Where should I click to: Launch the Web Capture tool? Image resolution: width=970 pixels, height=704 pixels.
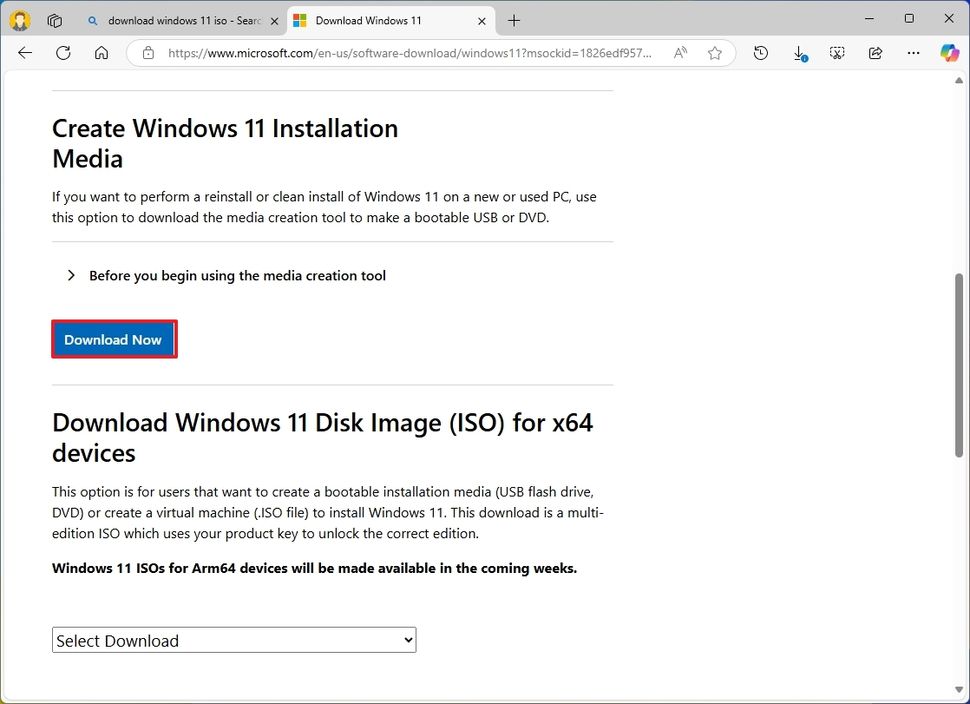pyautogui.click(x=837, y=53)
